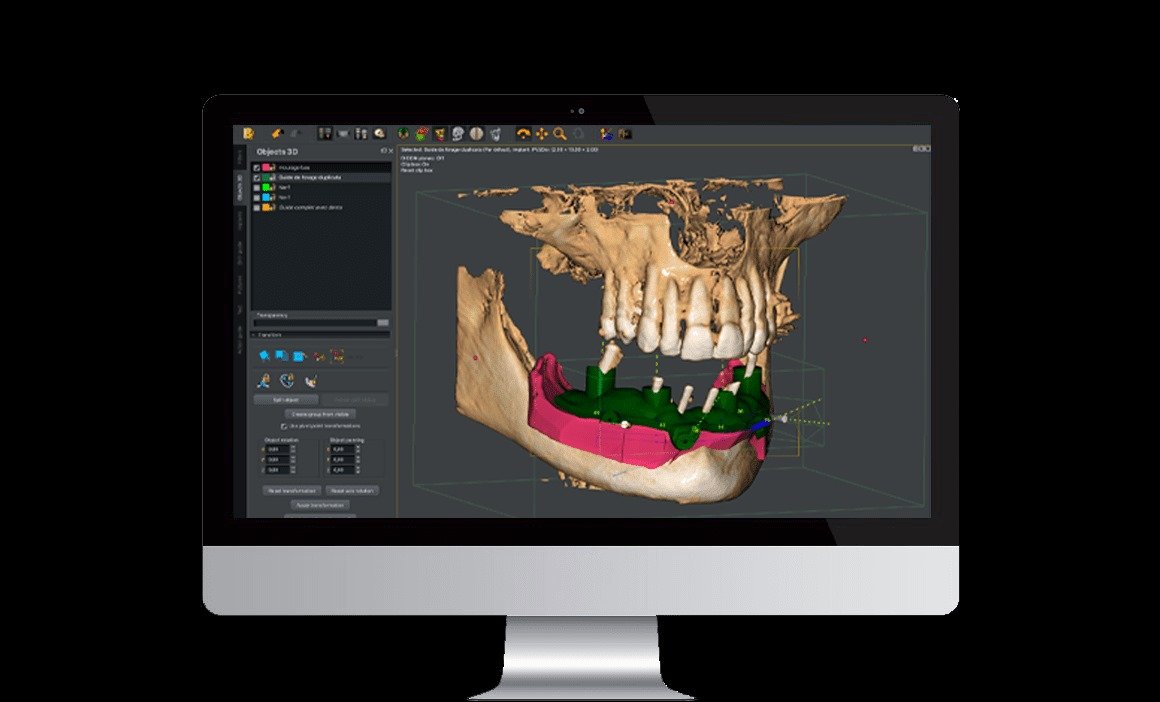Click the skull view icon in toolbar

click(458, 133)
